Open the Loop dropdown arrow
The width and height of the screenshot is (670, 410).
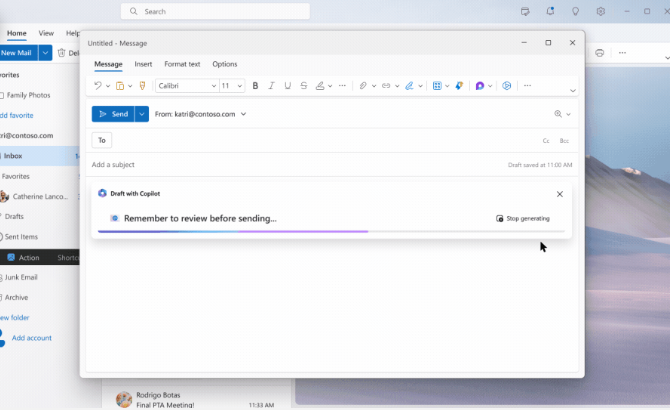(490, 86)
